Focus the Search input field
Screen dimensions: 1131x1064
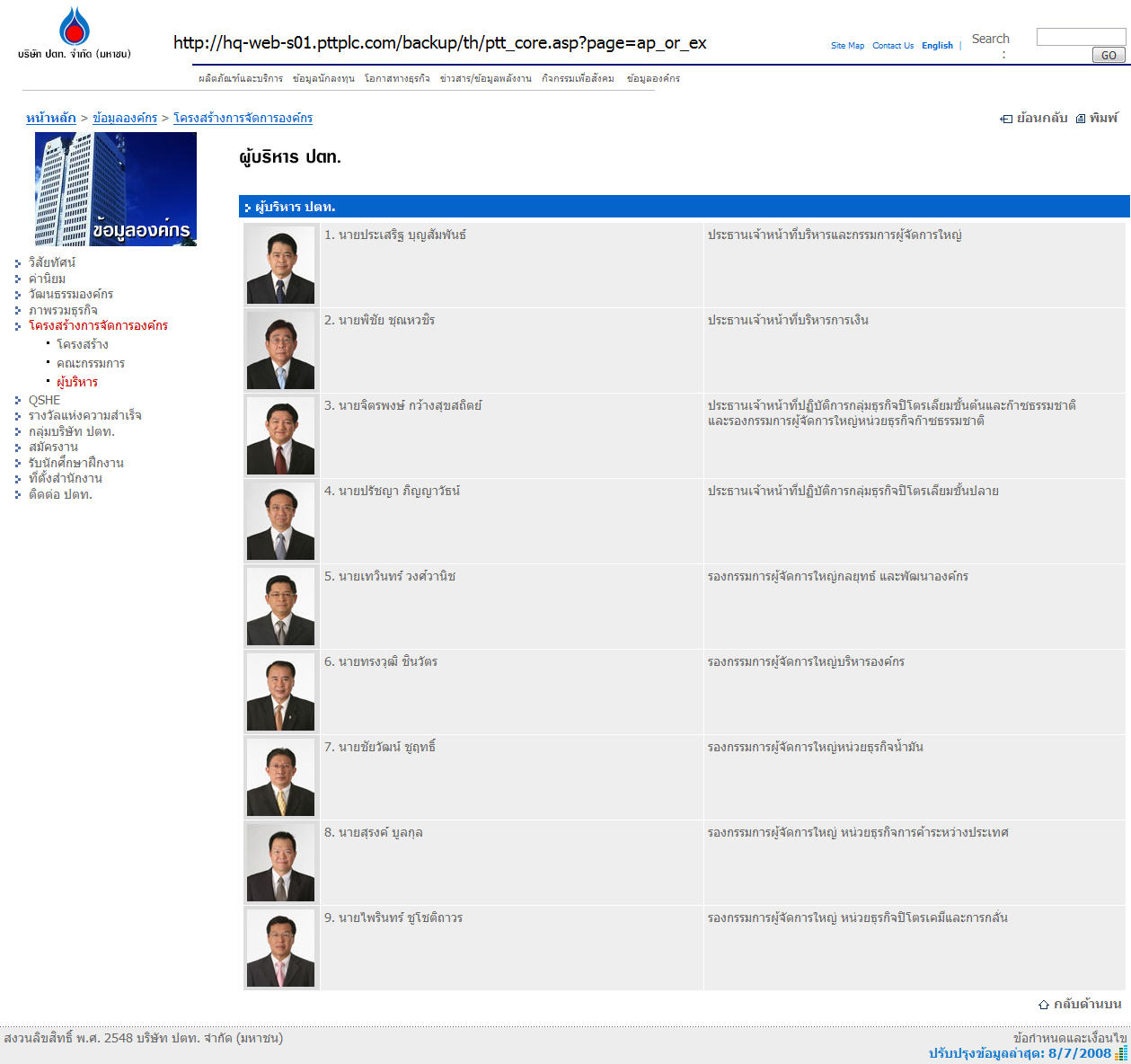(1081, 37)
